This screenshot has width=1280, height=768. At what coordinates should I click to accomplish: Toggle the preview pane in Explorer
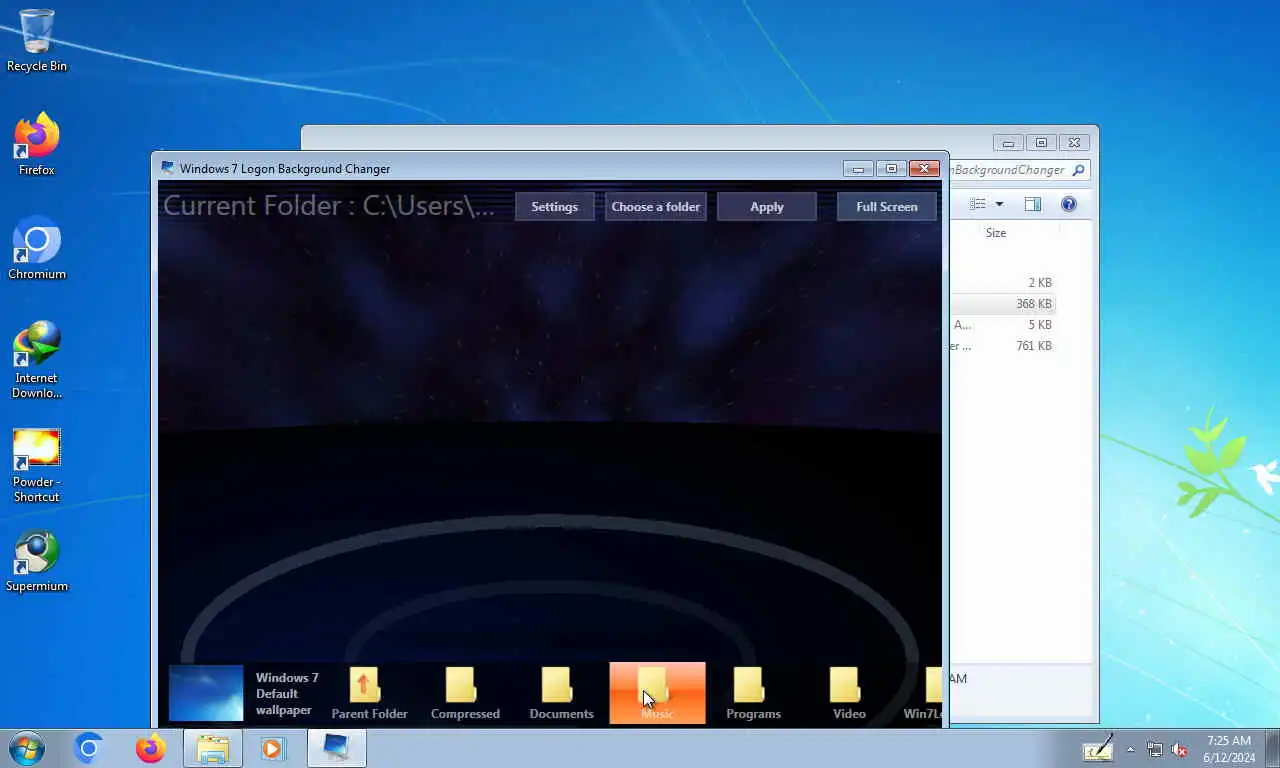(1033, 204)
